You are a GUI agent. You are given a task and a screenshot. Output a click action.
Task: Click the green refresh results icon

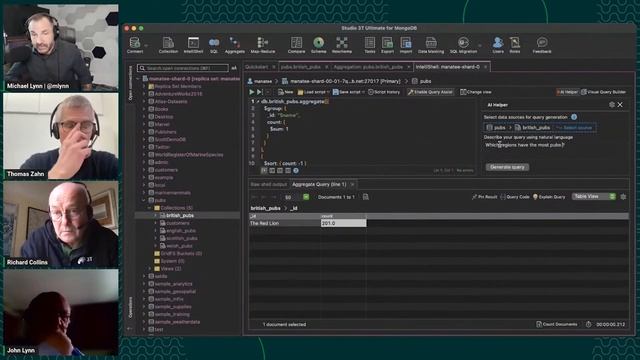click(x=306, y=197)
